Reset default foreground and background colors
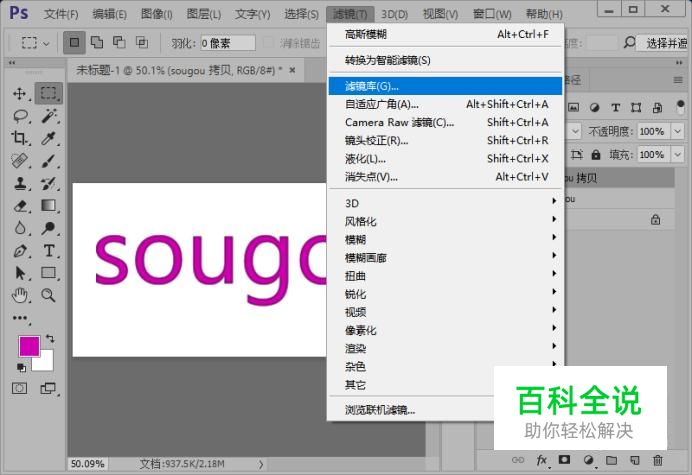 point(21,367)
